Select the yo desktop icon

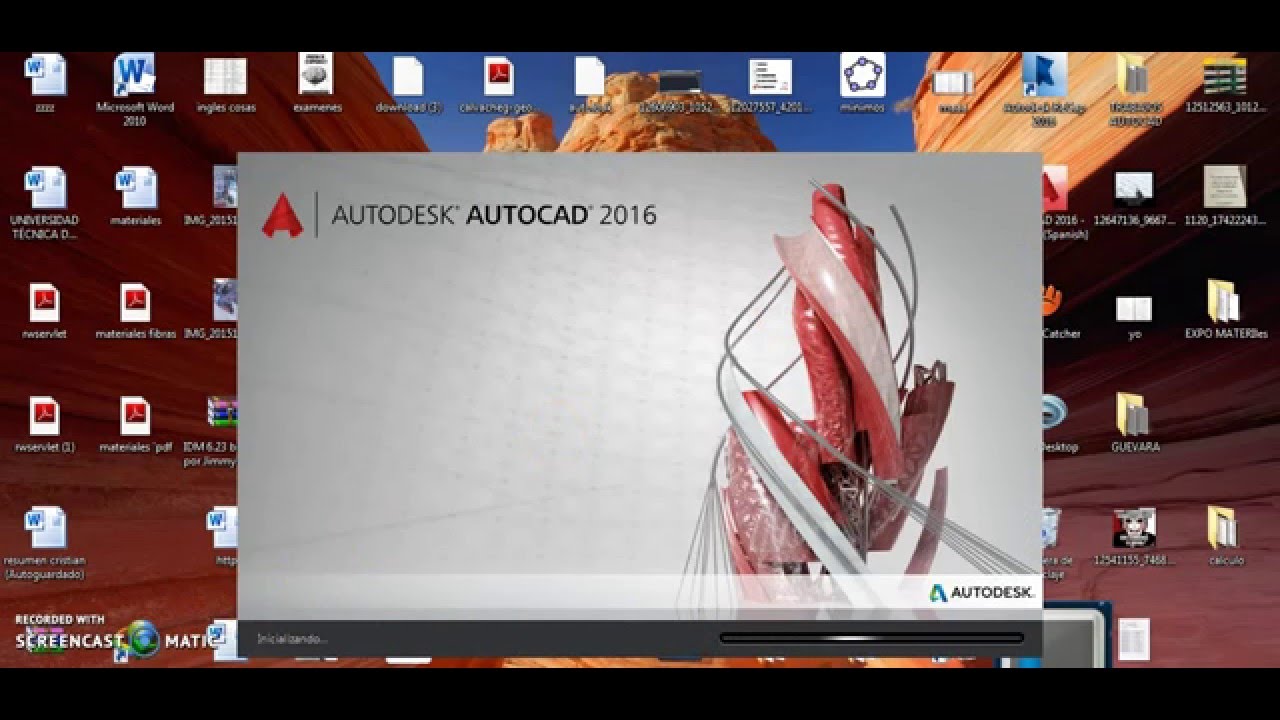tap(1134, 307)
